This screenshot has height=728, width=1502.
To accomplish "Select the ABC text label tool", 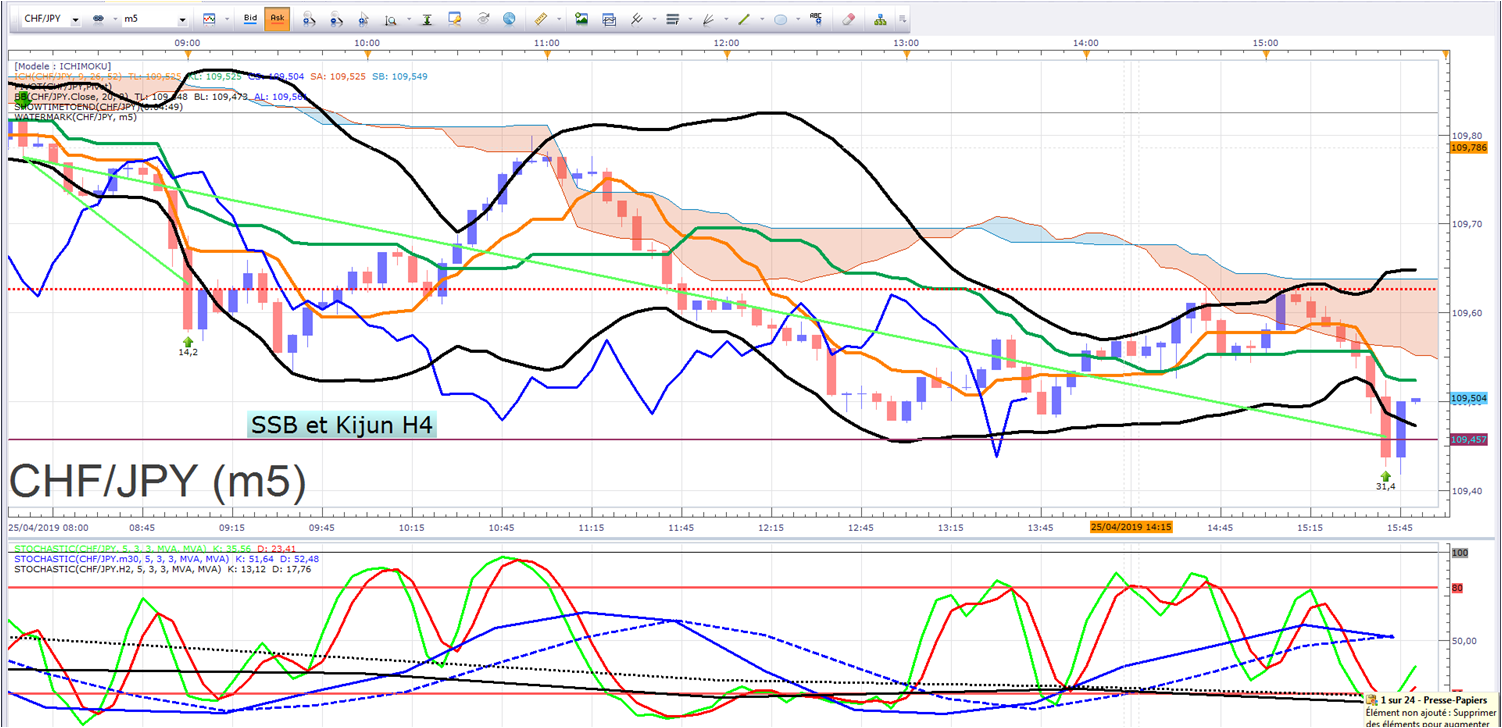I will [817, 19].
